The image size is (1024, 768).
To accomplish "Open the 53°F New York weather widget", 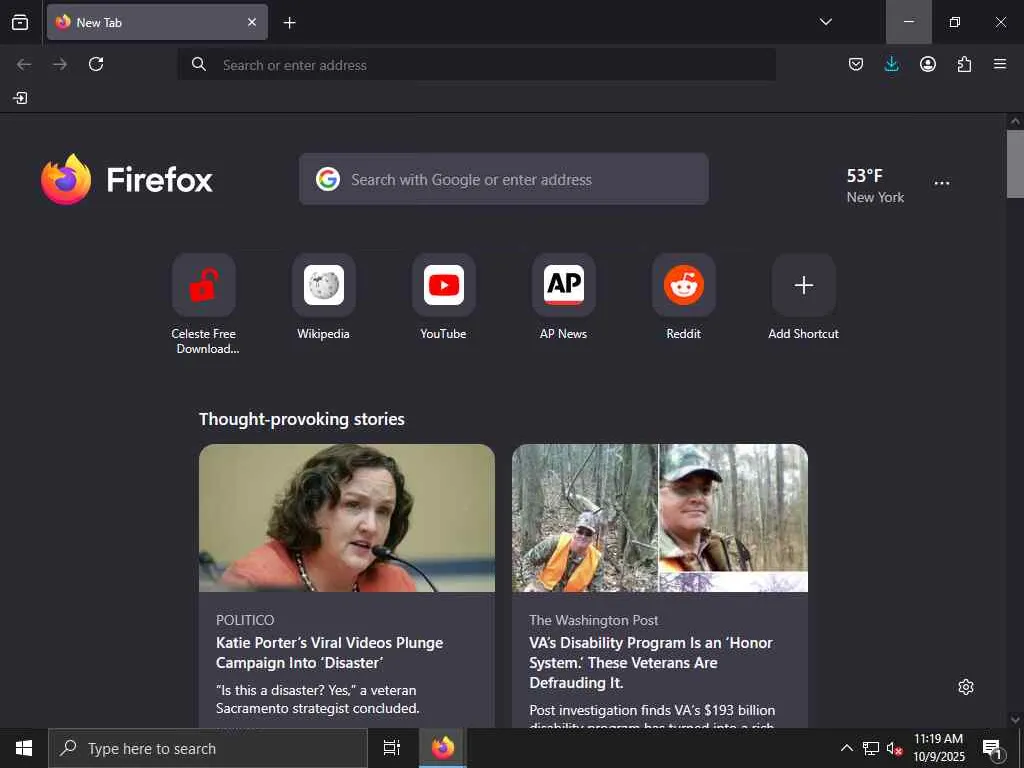I will click(x=875, y=185).
